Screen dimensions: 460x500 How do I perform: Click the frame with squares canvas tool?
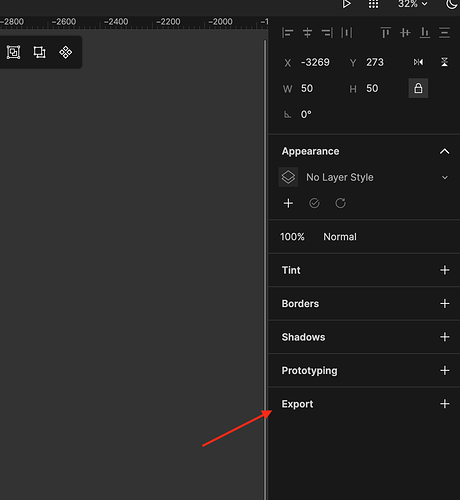(x=13, y=52)
